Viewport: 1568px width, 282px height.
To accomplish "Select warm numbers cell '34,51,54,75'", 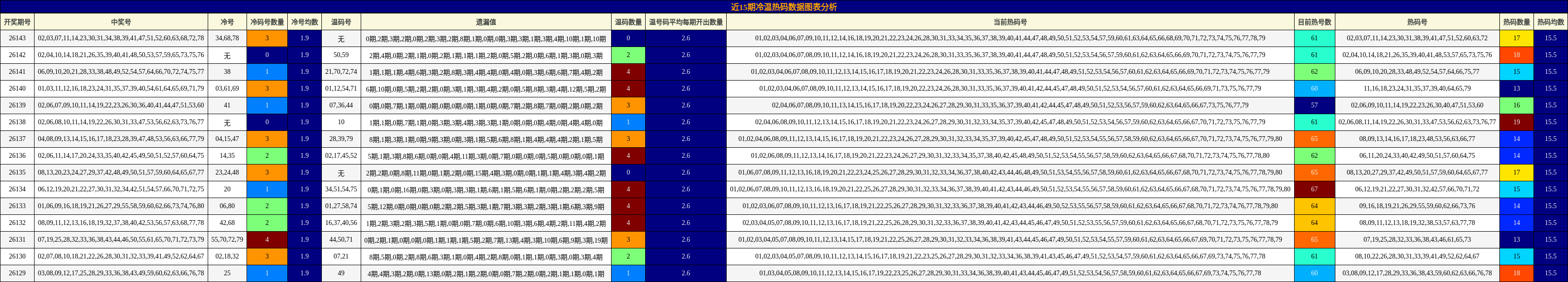I will [341, 189].
